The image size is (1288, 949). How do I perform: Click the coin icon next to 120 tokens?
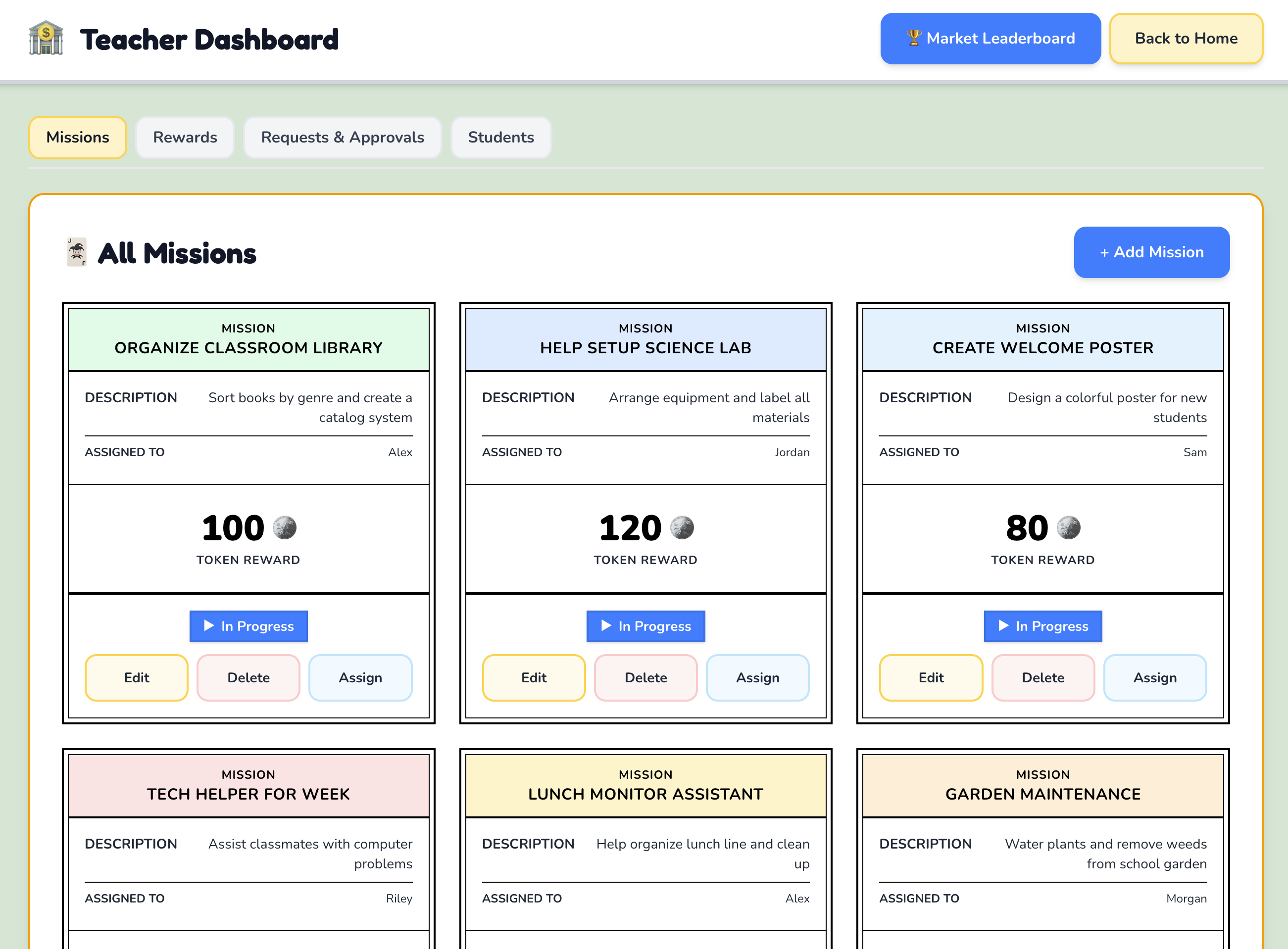(682, 527)
